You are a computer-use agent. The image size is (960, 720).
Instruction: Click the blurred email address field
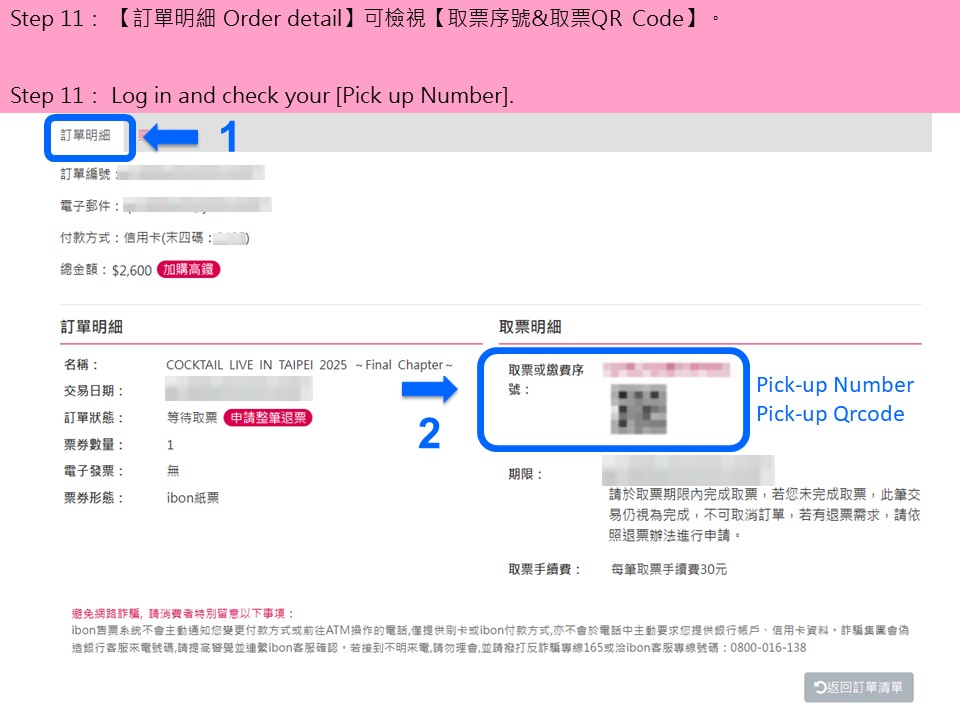[197, 205]
